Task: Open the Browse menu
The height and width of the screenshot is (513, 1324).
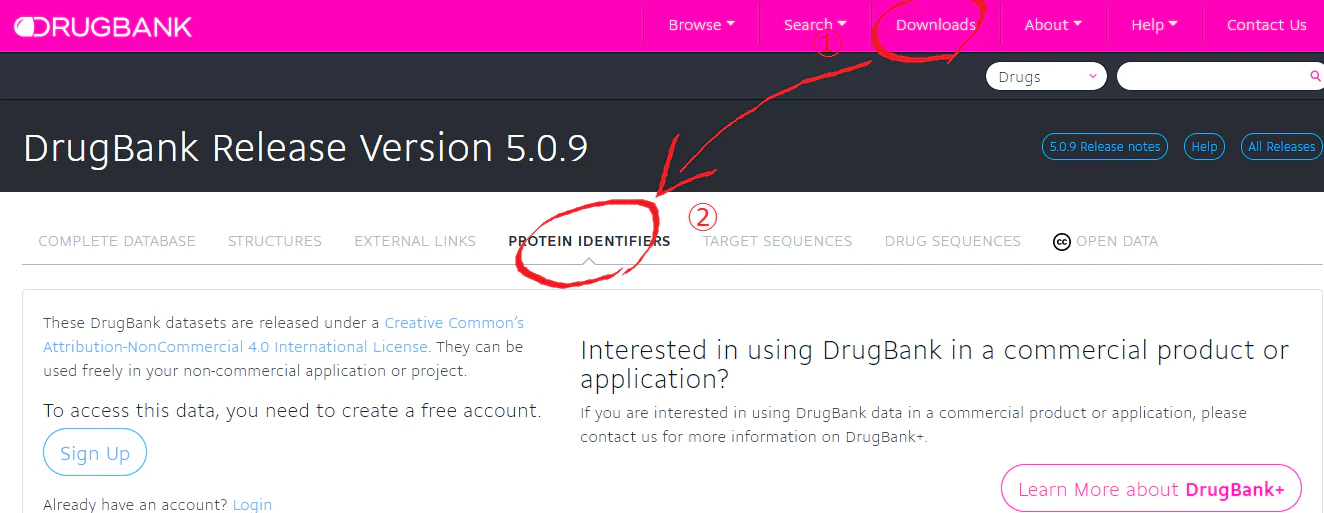Action: tap(701, 25)
